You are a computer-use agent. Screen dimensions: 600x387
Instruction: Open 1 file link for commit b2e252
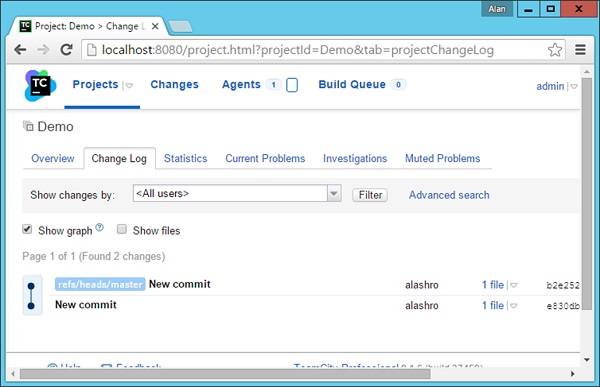tap(493, 285)
